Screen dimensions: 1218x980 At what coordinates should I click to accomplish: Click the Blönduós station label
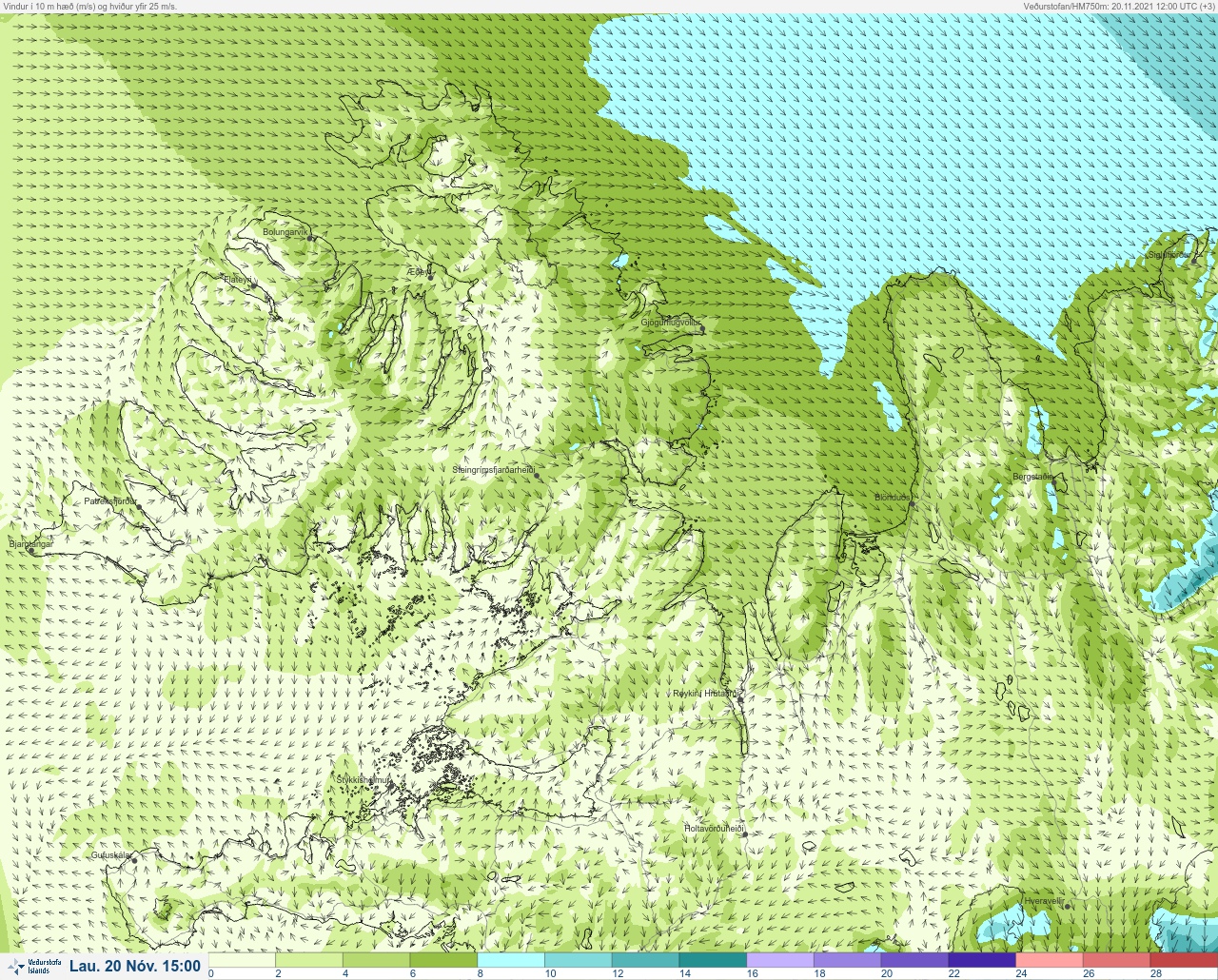click(893, 498)
